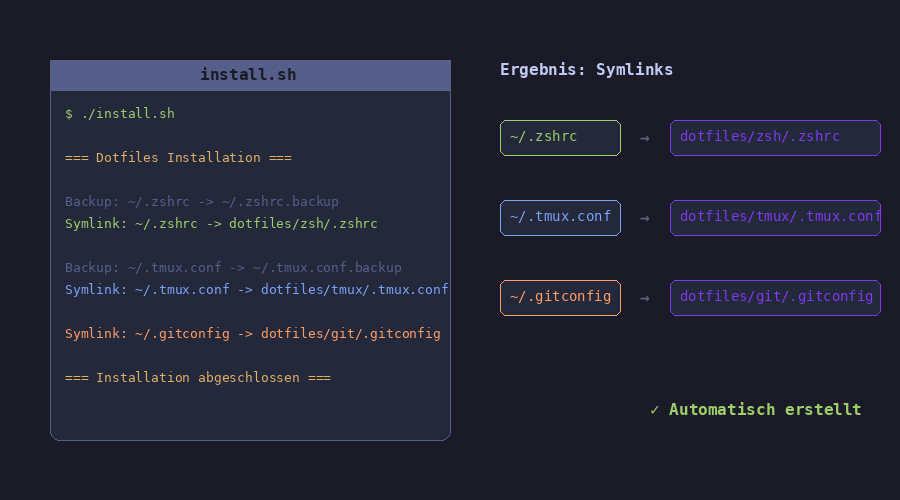Select the blue ~/.tmux.conf box
The image size is (900, 500).
(x=560, y=218)
